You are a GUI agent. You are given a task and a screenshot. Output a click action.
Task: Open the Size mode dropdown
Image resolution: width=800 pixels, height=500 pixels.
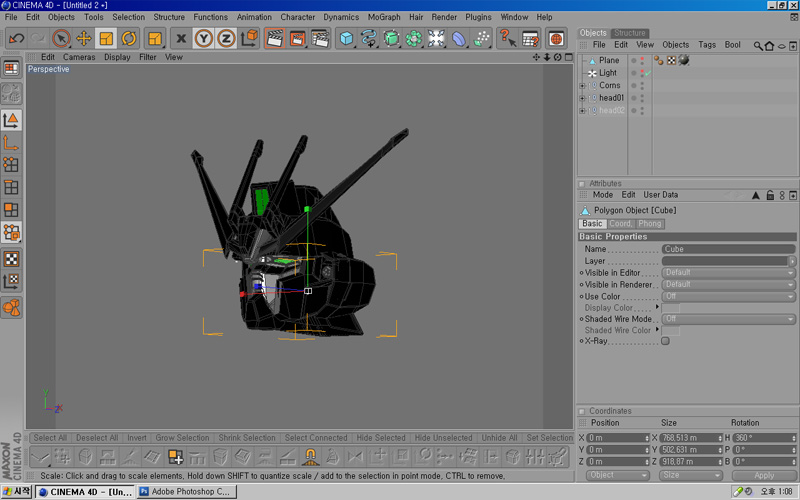click(691, 475)
